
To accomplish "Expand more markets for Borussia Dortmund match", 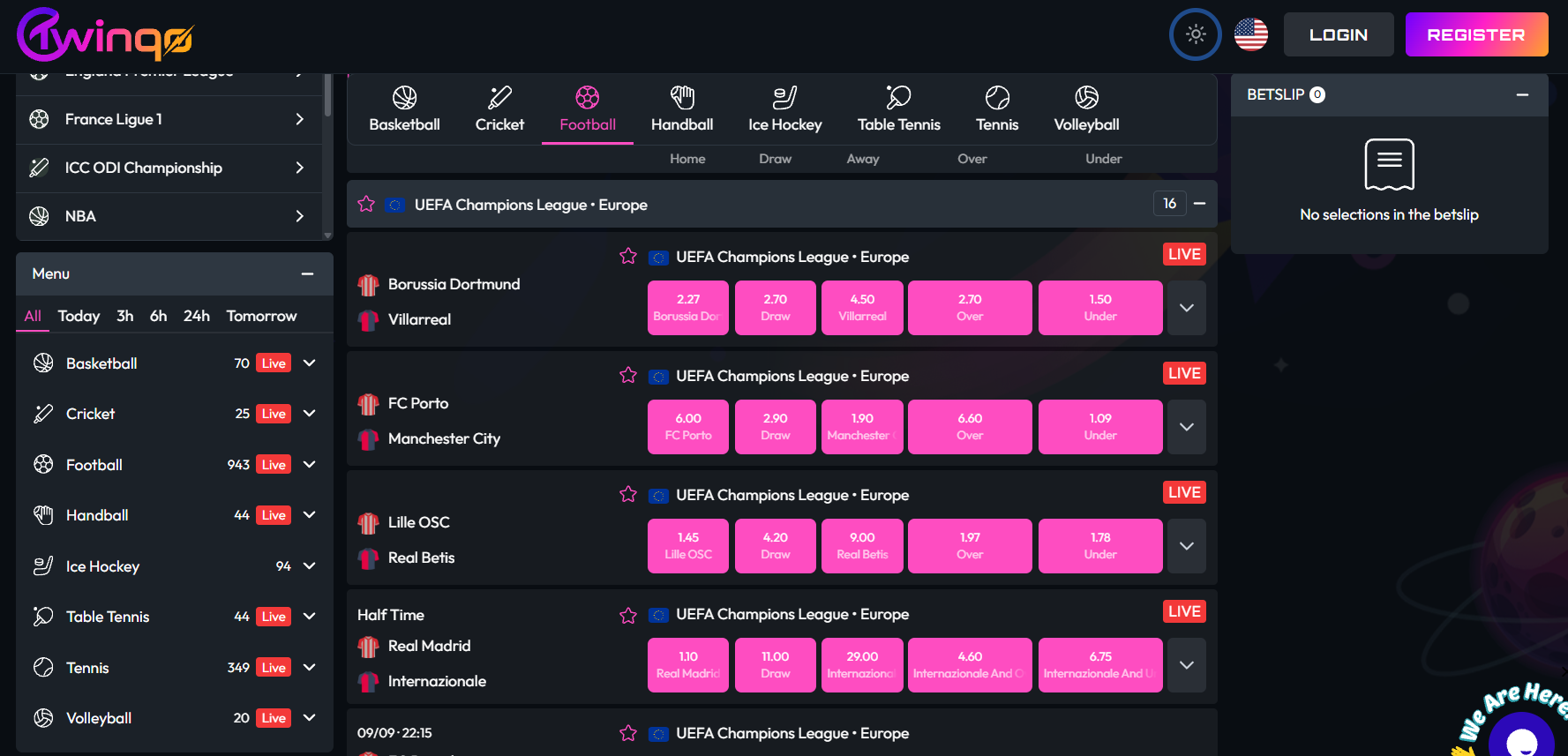I will 1187,308.
